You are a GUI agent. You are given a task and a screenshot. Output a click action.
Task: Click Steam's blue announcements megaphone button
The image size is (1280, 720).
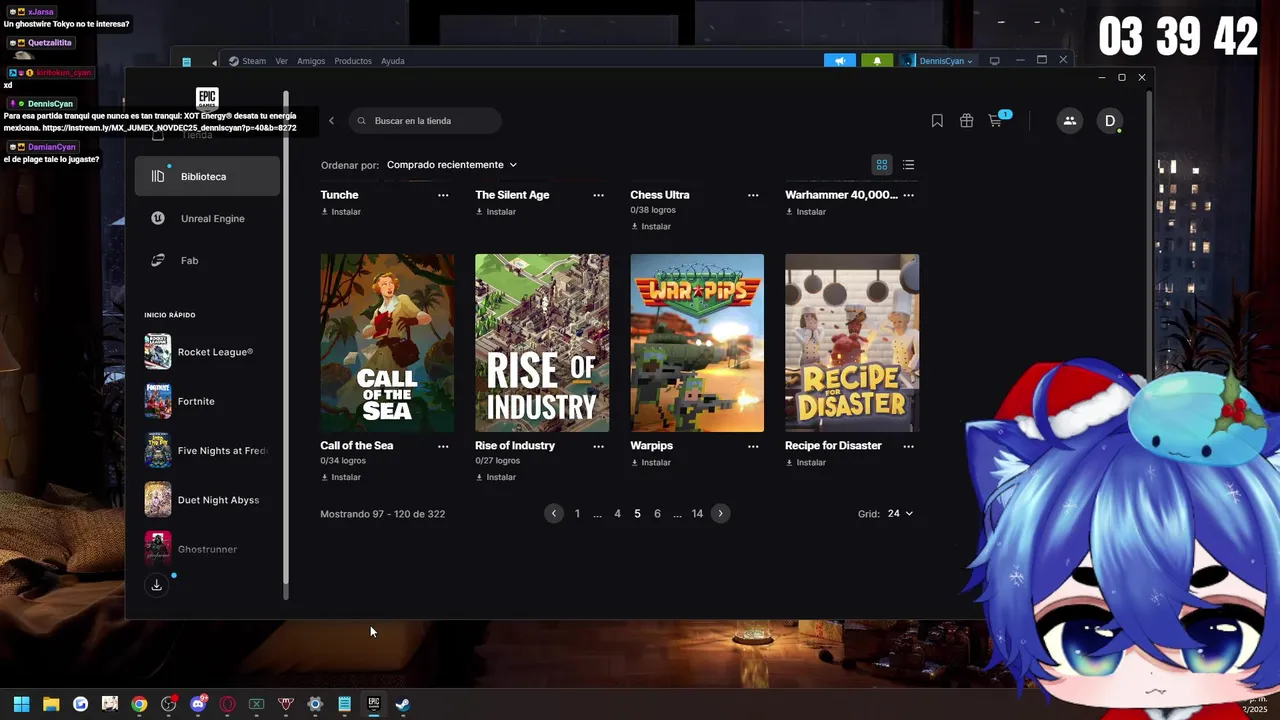(x=840, y=61)
